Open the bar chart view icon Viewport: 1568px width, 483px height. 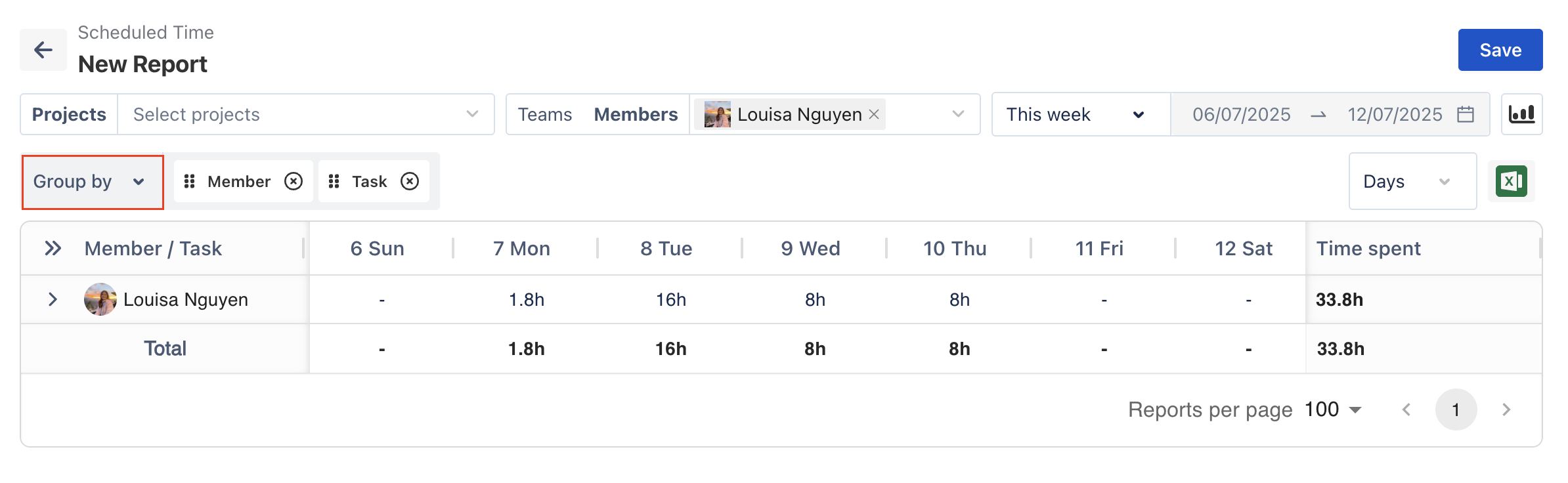click(1521, 114)
